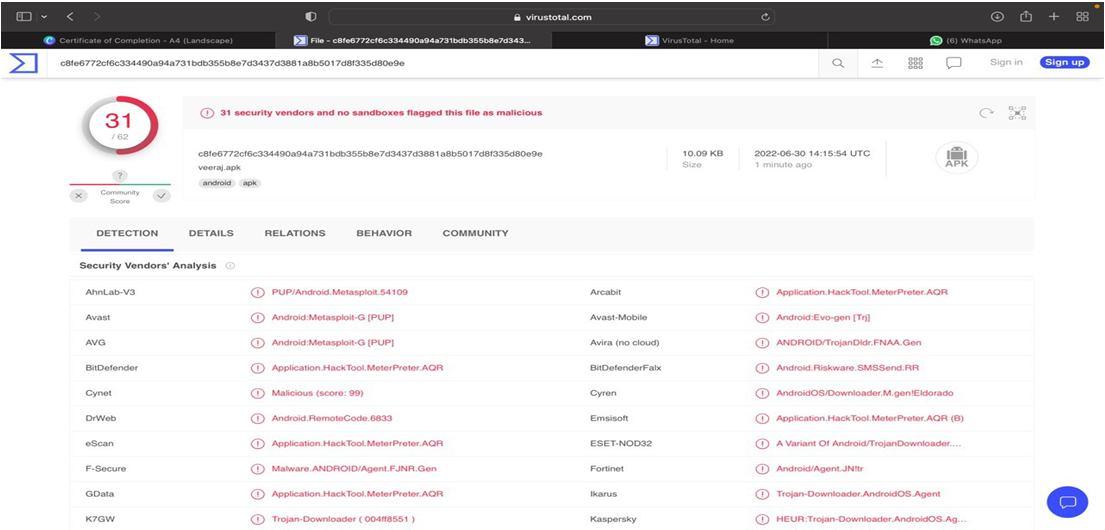Screen dimensions: 1105x530
Task: Click the android tag
Action: [x=217, y=183]
